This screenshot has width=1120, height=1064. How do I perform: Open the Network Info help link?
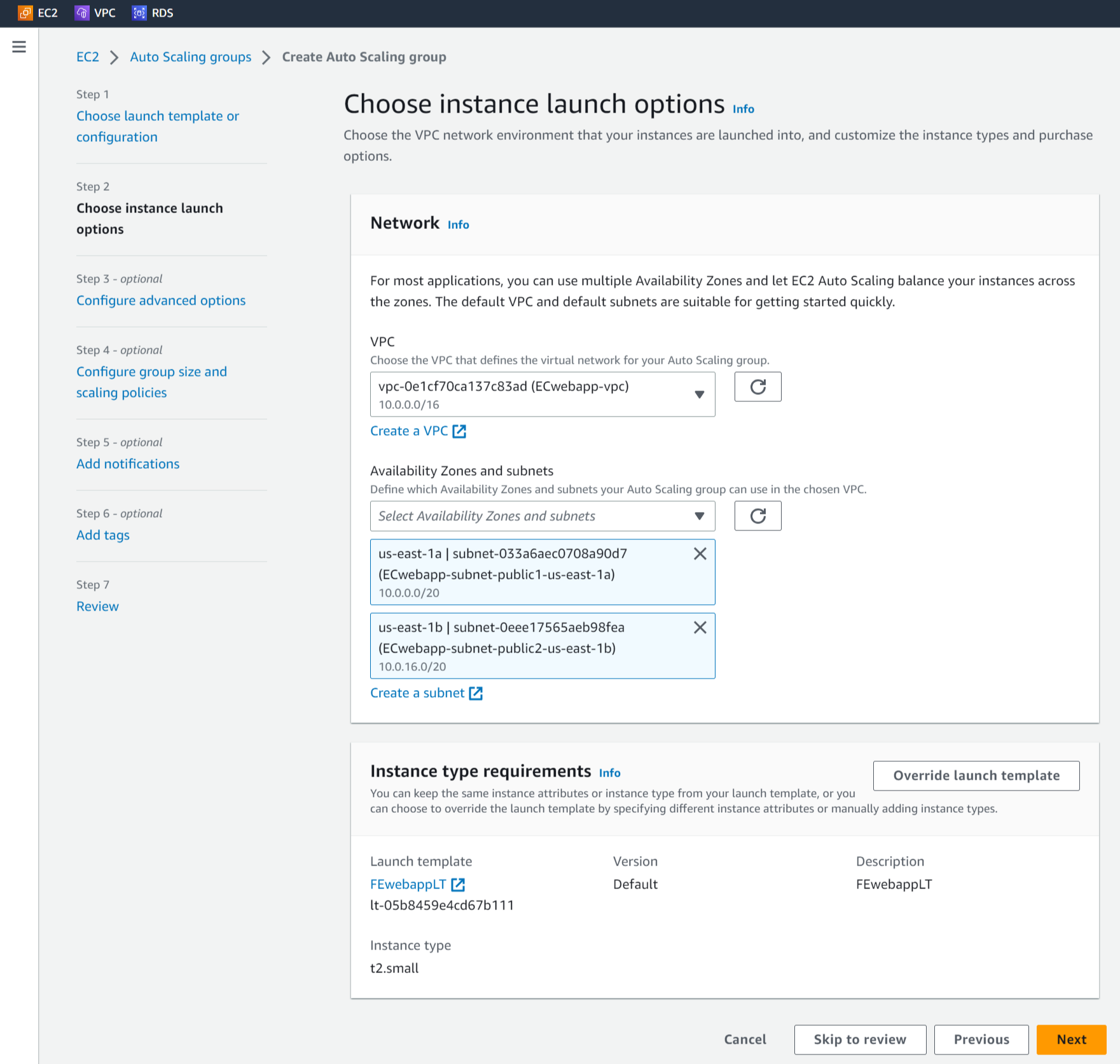coord(458,224)
